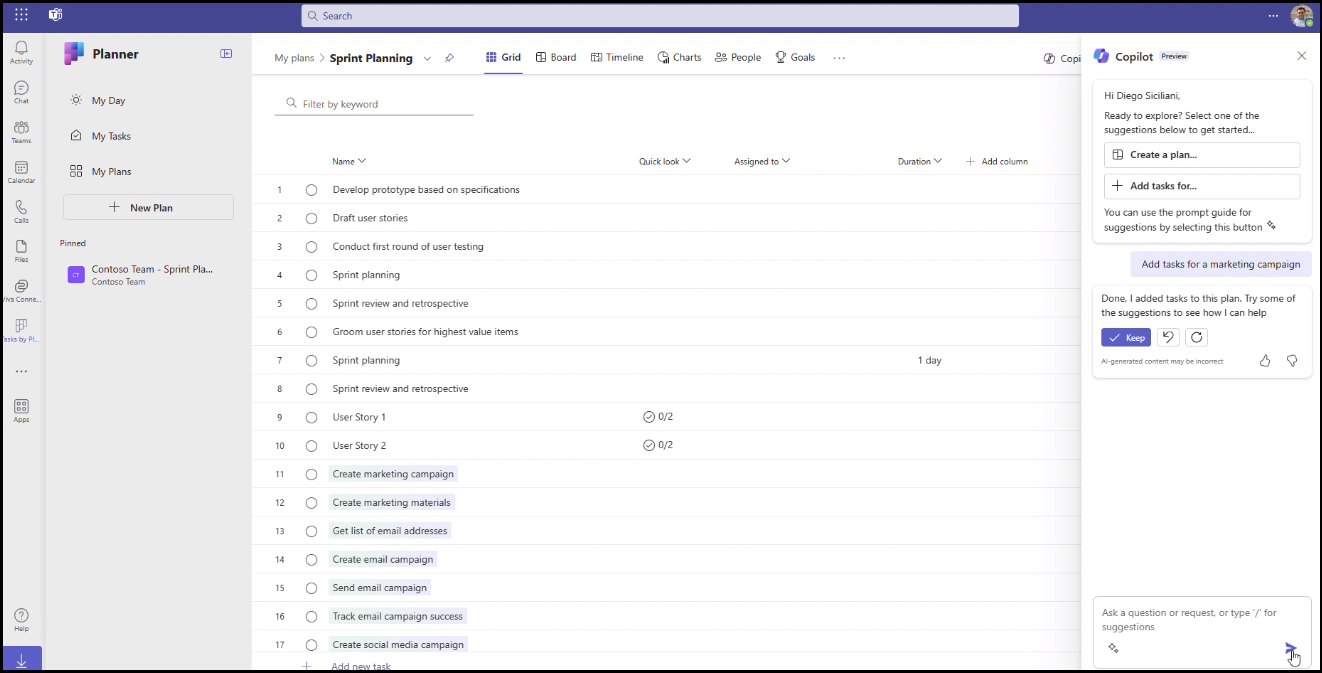Image resolution: width=1322 pixels, height=673 pixels.
Task: Expand the Sprint Planning plan chevron
Action: [427, 58]
